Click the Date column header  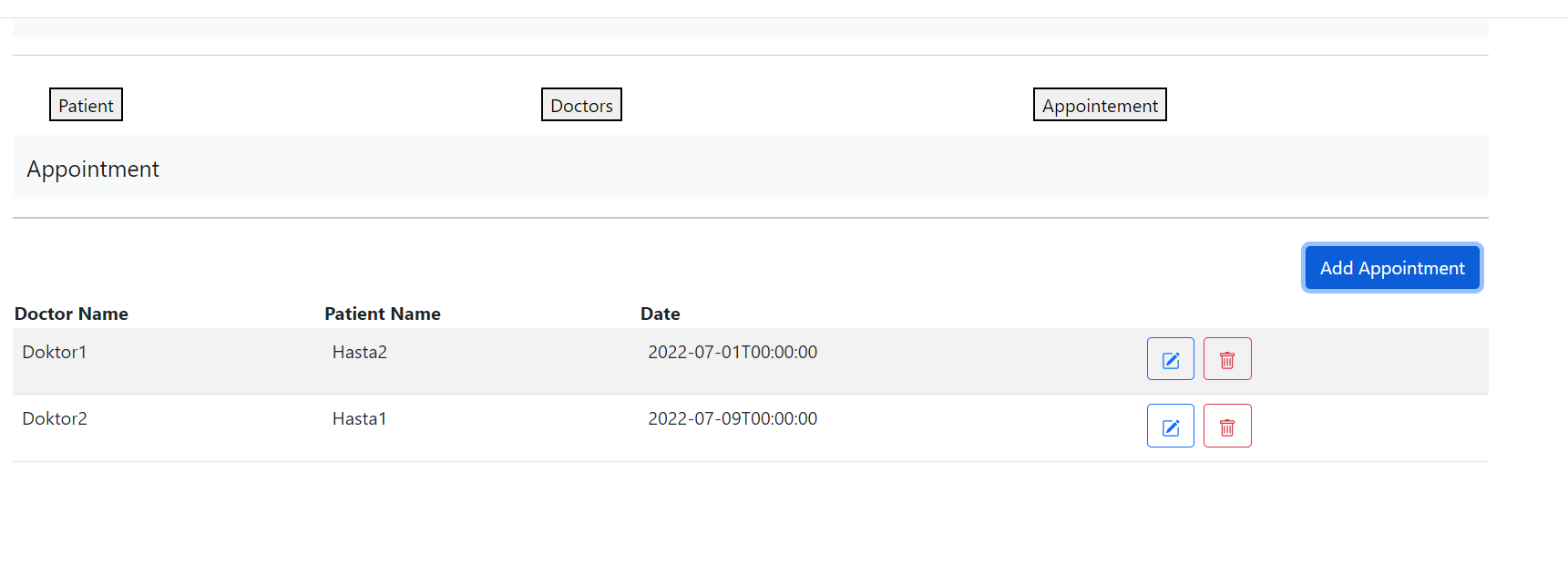660,314
